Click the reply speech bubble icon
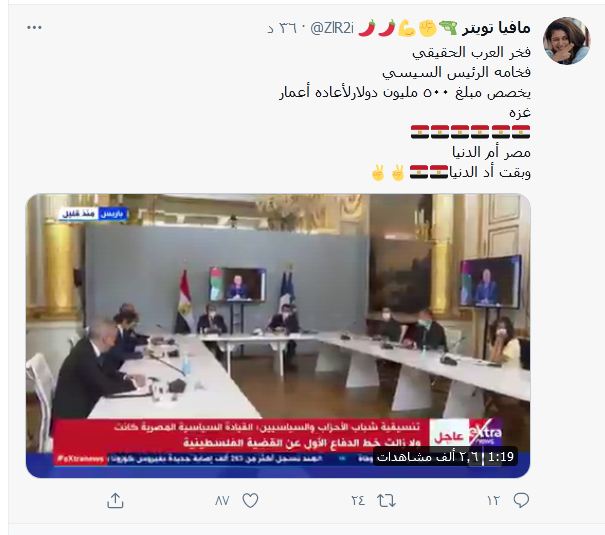 click(521, 500)
